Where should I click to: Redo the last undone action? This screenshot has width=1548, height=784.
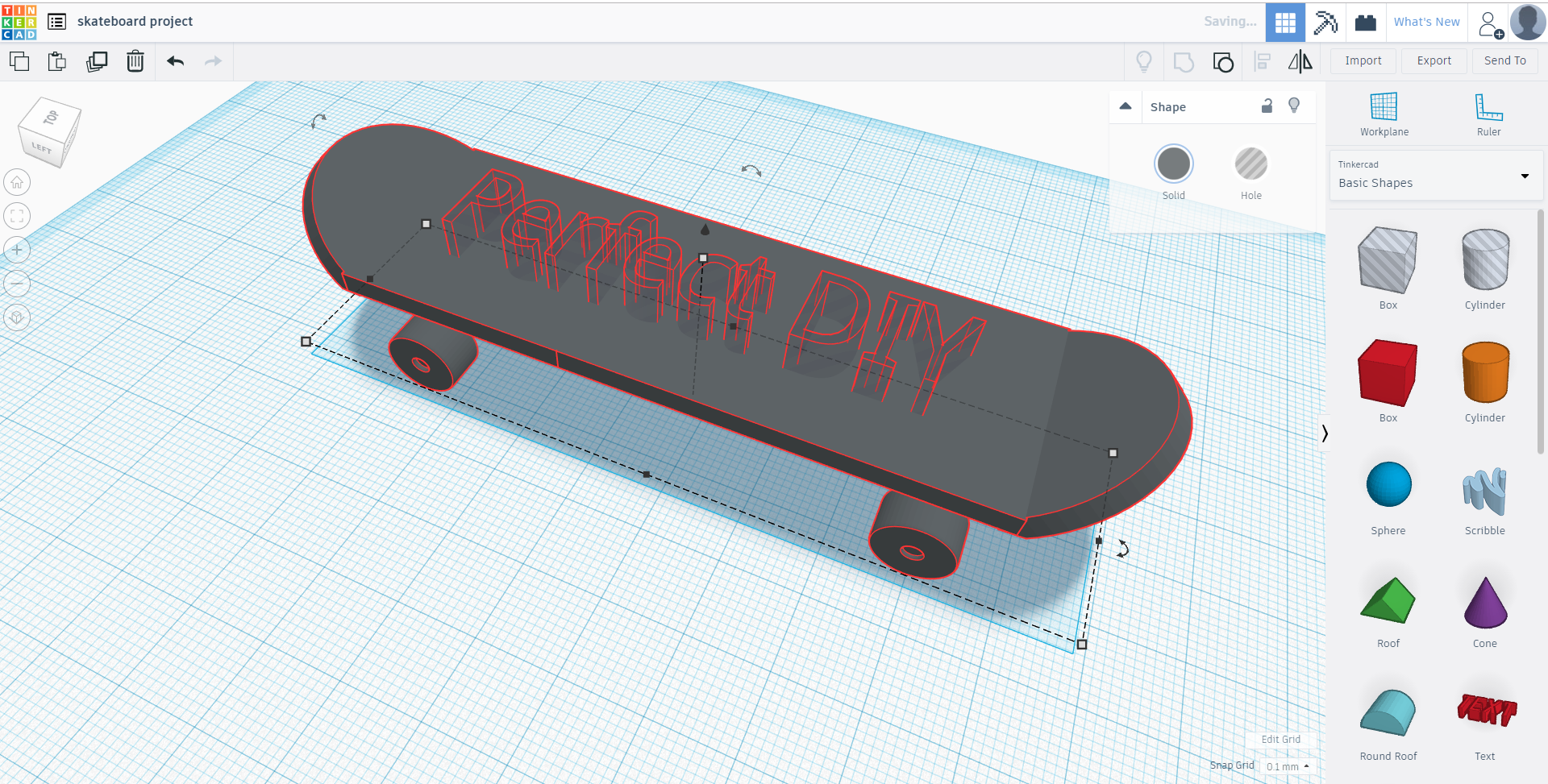(213, 61)
